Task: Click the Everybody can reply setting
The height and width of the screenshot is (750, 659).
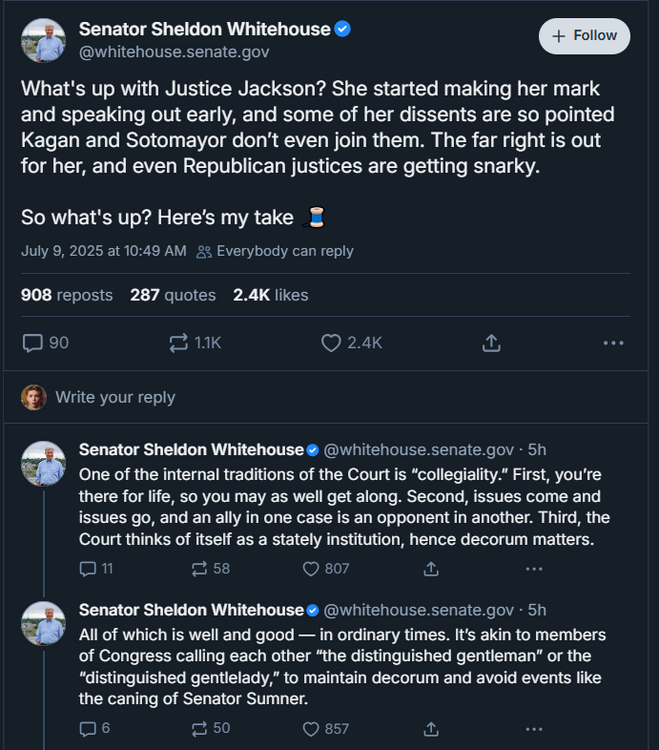Action: tap(284, 251)
